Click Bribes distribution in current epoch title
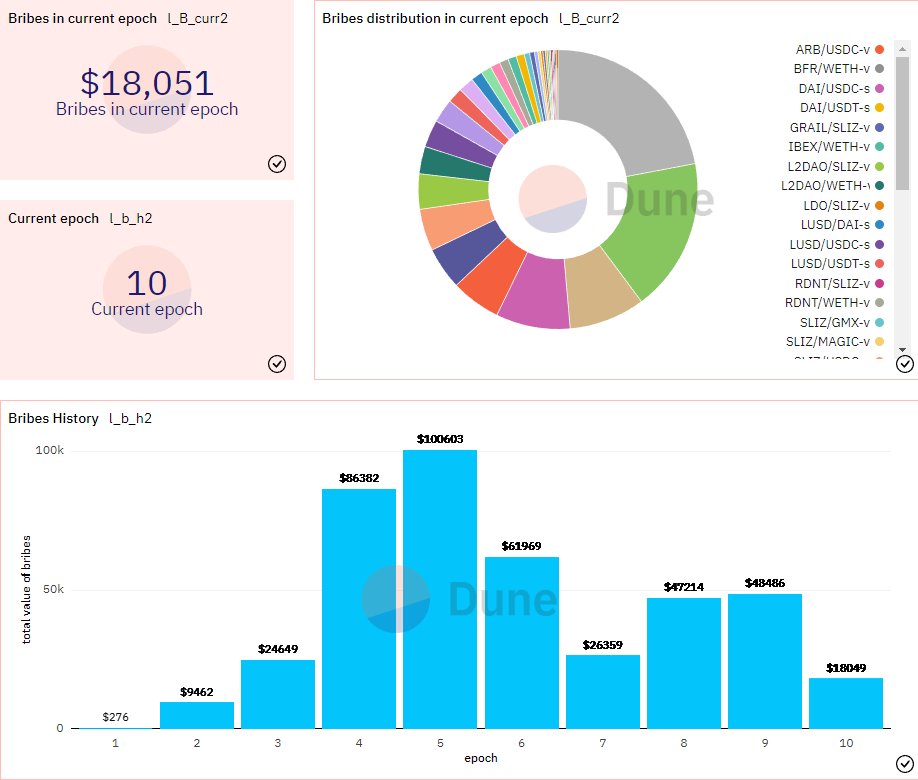Image resolution: width=918 pixels, height=780 pixels. pos(435,18)
